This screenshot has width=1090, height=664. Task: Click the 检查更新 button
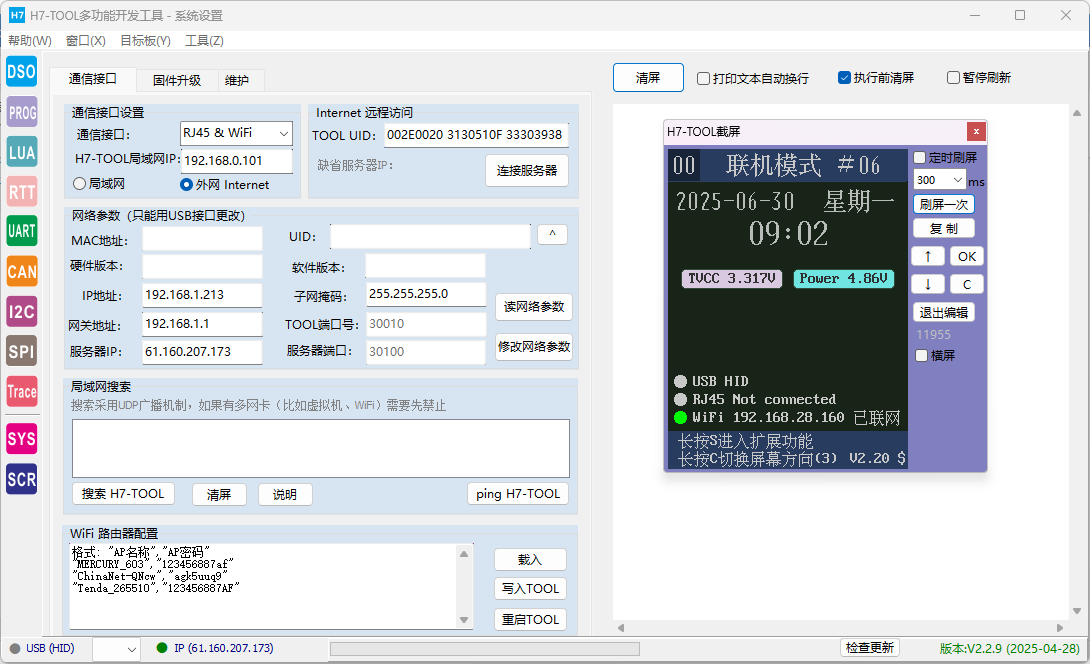pos(870,647)
